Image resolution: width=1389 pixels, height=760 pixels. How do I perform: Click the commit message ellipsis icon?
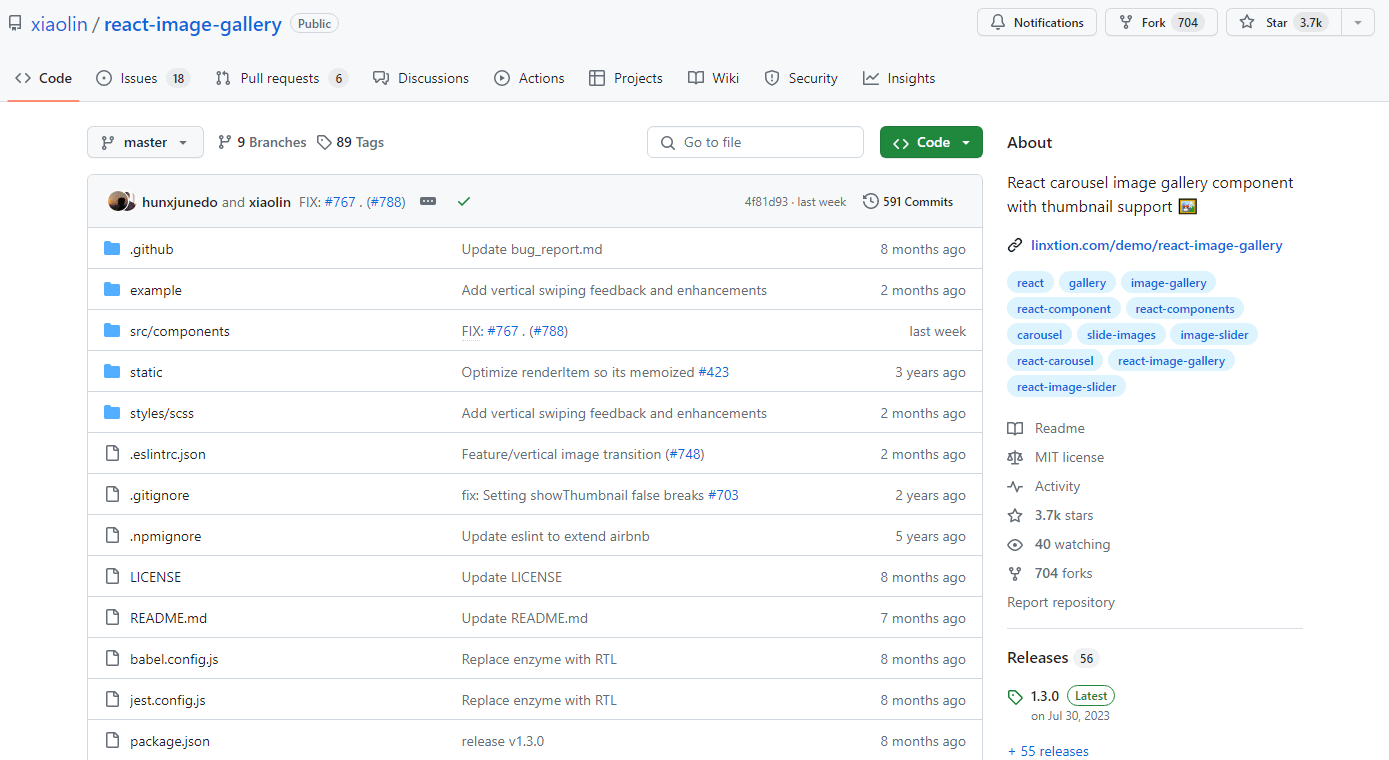pos(428,201)
